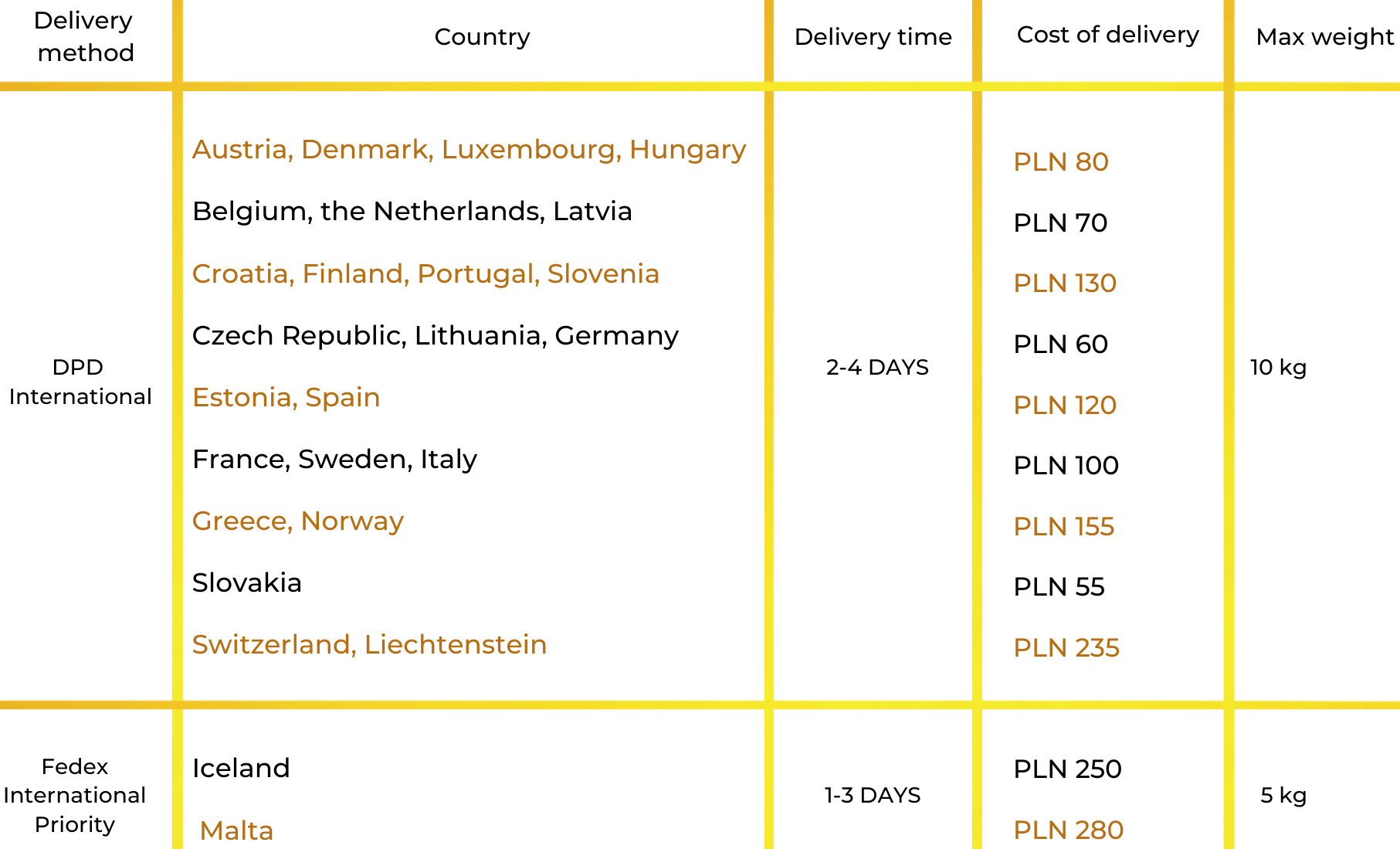The width and height of the screenshot is (1400, 849).
Task: Select the DPD International method cell
Action: click(x=80, y=382)
